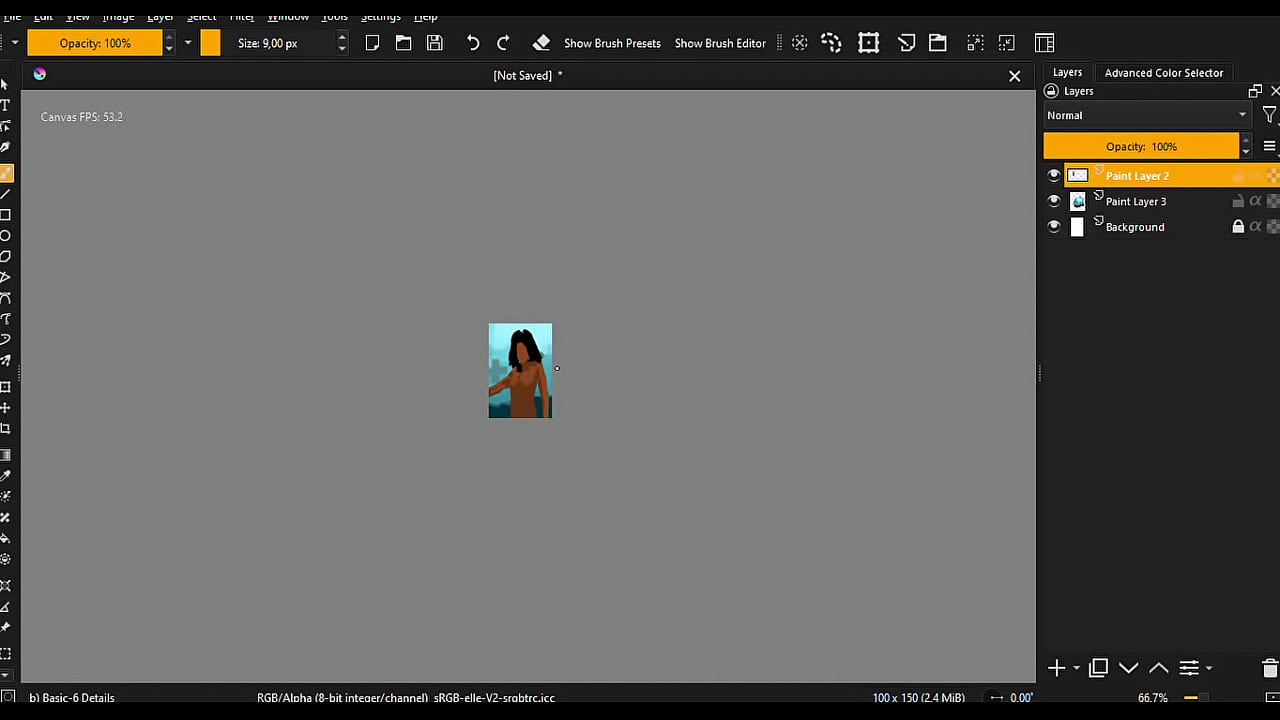Open the layer filter funnel menu
1280x720 pixels.
[1269, 115]
